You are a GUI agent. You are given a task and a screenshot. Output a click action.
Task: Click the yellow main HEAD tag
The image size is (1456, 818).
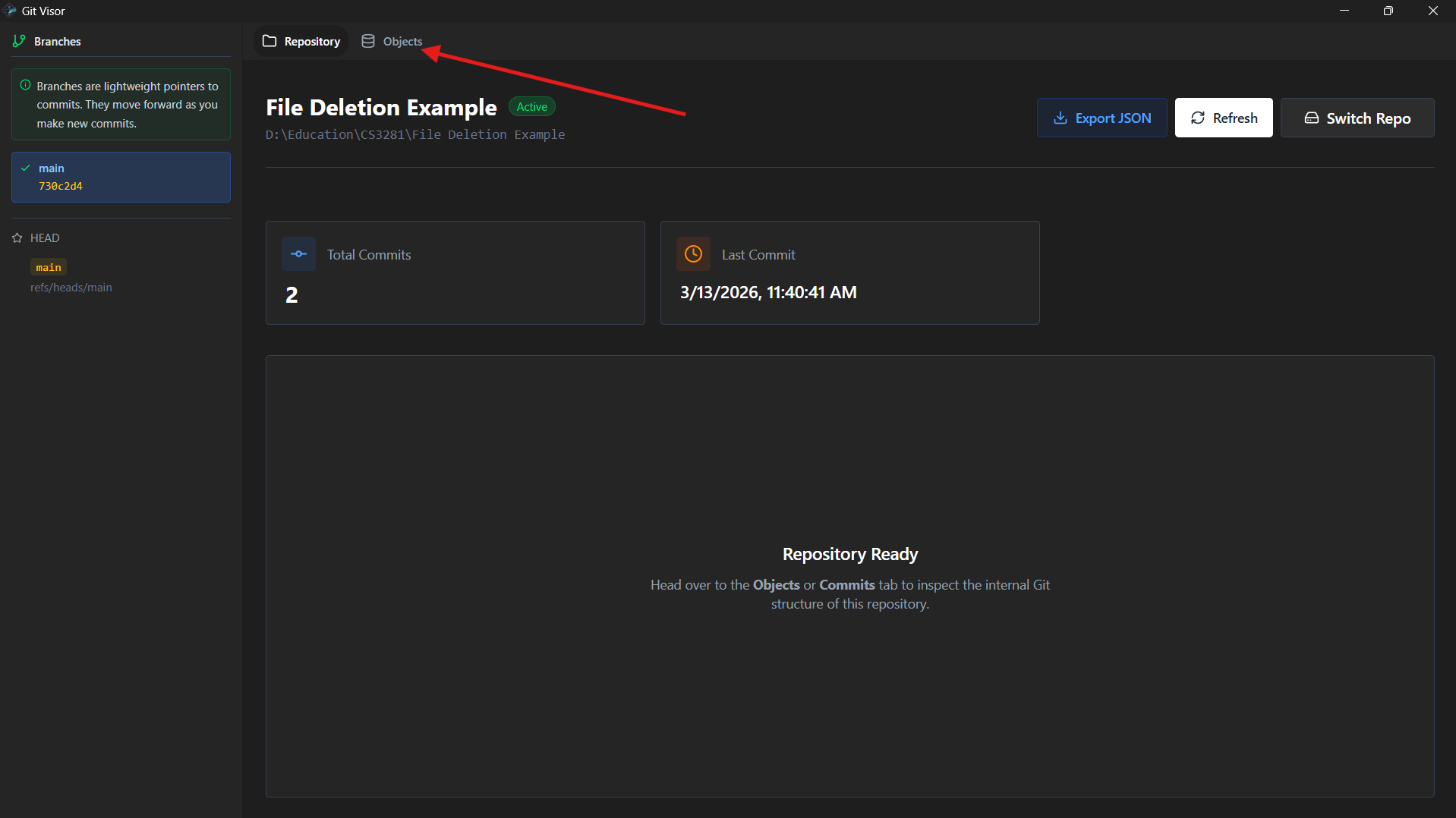(x=49, y=267)
